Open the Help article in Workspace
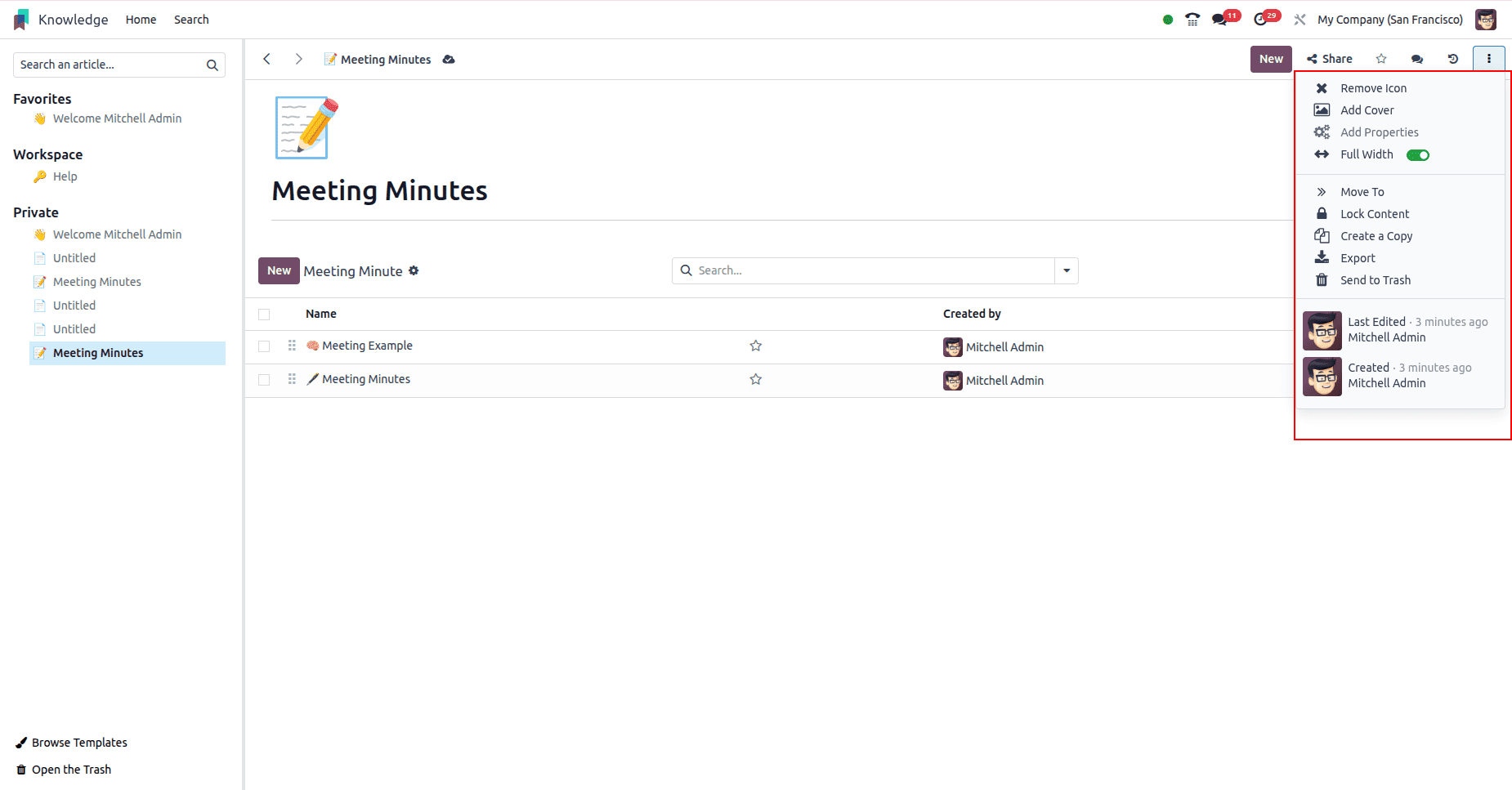This screenshot has width=1512, height=790. pos(65,176)
